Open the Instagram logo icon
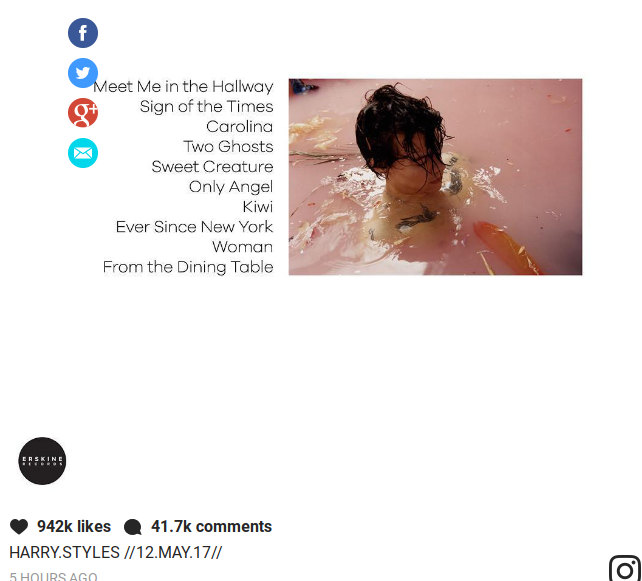 (625, 568)
